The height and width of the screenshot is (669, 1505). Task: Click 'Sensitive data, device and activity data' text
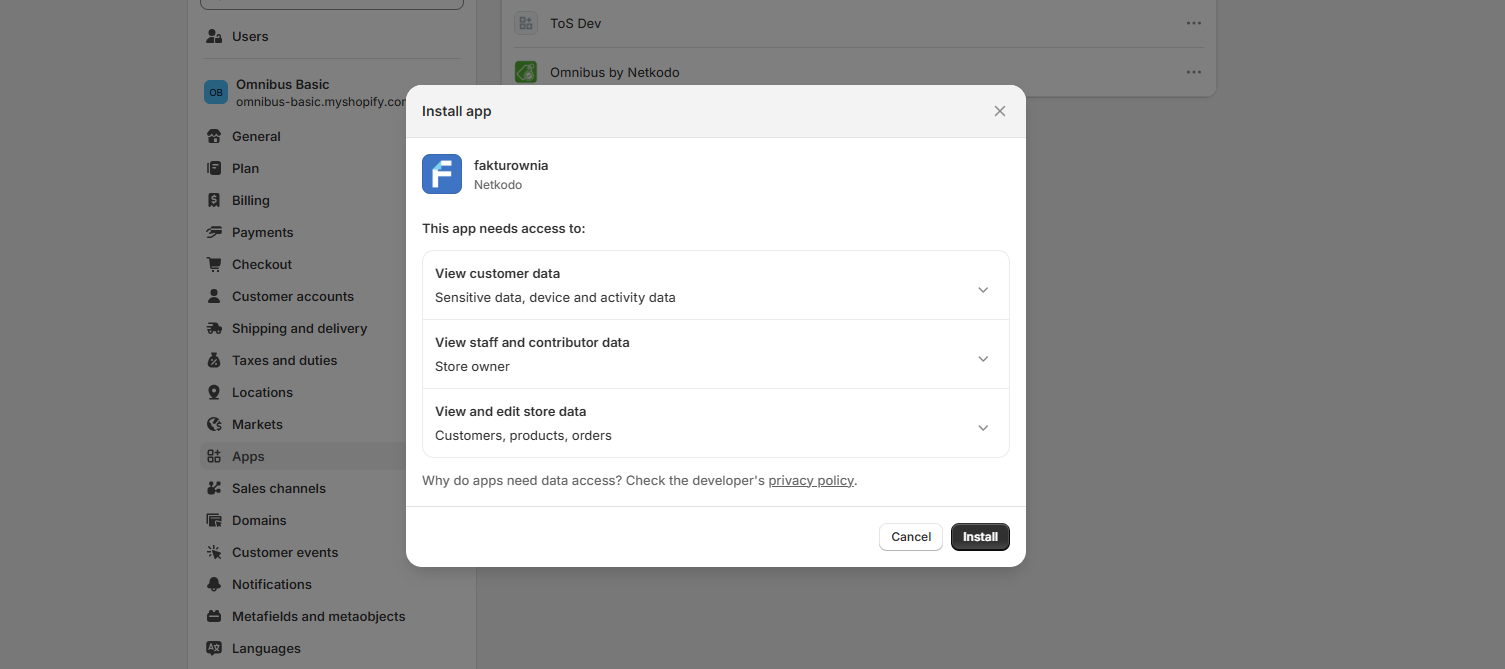[x=555, y=297]
